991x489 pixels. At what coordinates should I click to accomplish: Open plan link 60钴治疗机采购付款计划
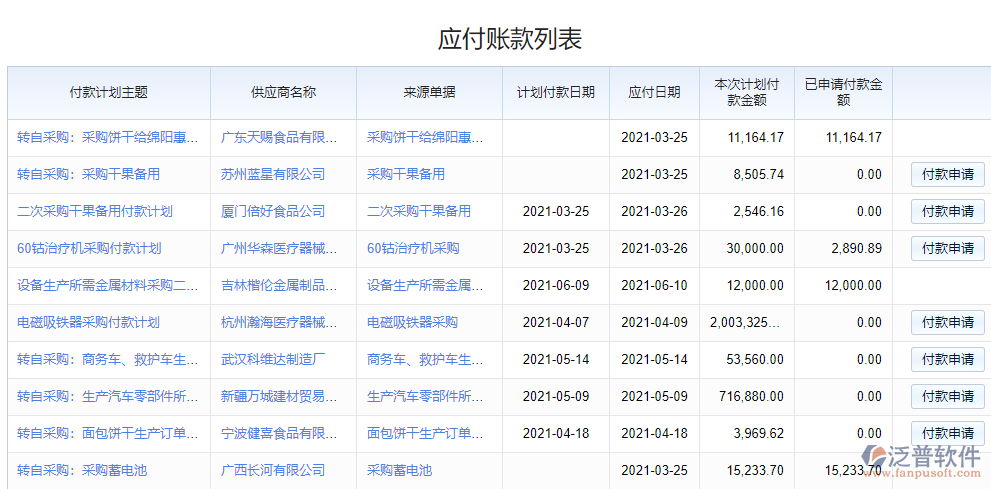point(89,248)
